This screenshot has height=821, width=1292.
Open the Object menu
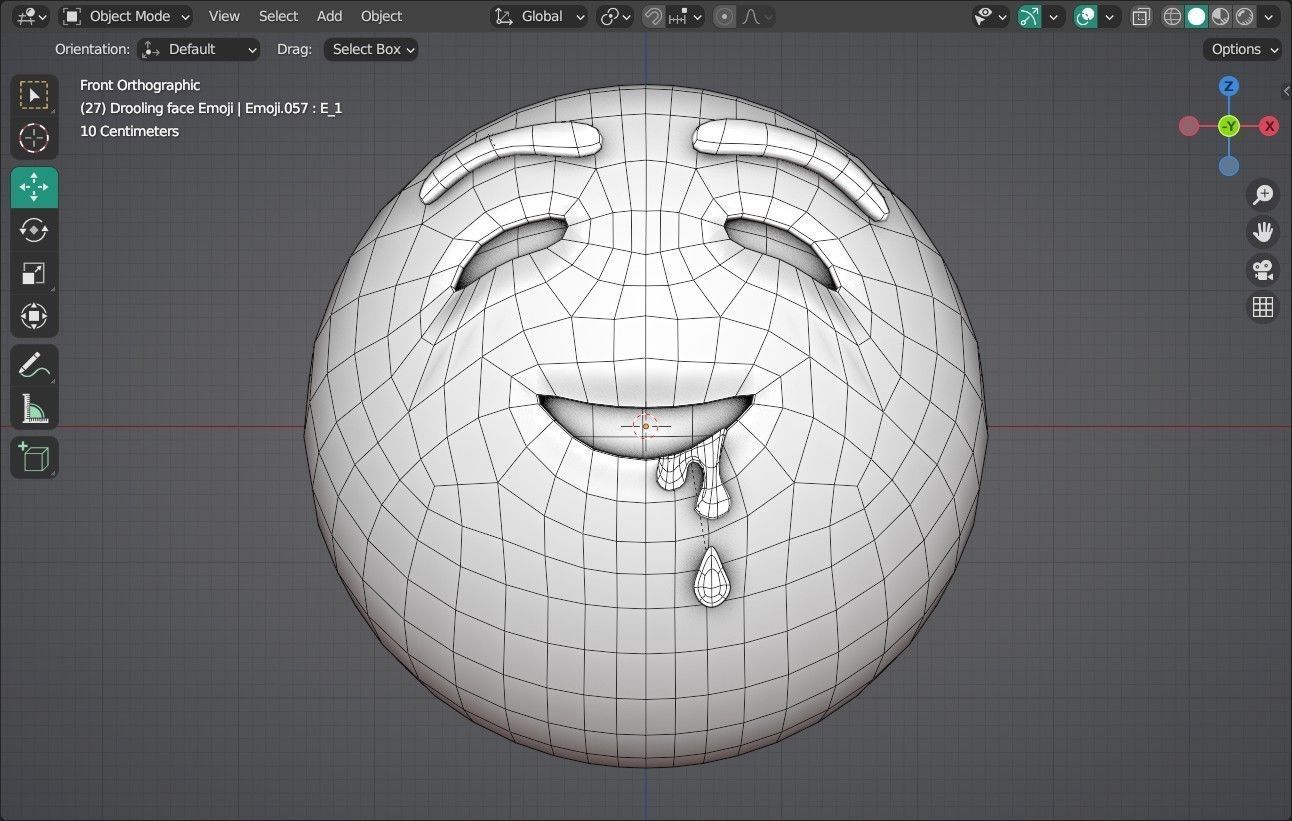tap(381, 16)
